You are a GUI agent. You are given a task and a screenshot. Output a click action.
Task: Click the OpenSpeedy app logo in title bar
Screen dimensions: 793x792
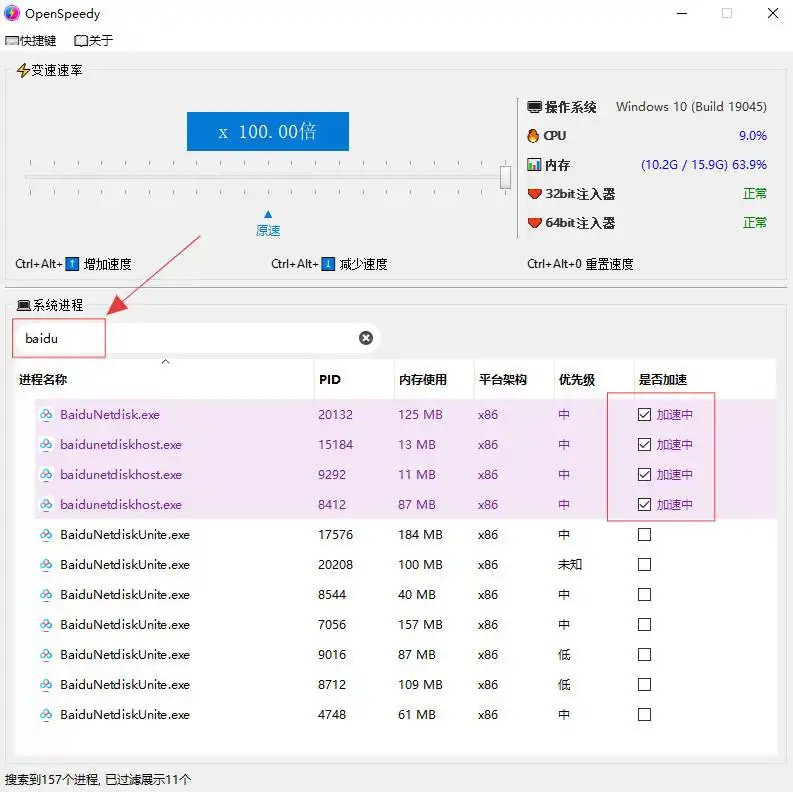pos(12,13)
